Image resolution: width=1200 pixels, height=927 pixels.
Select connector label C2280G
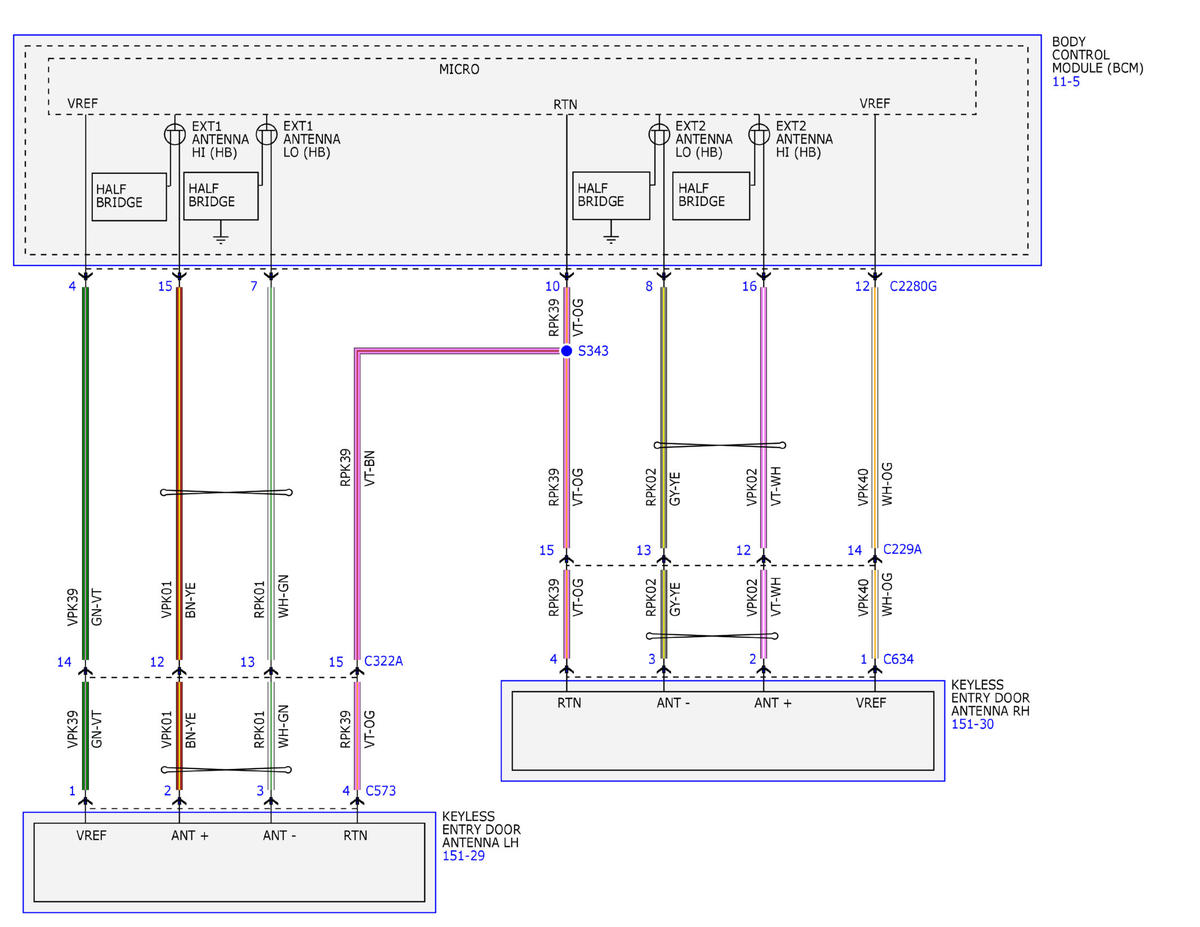point(912,287)
